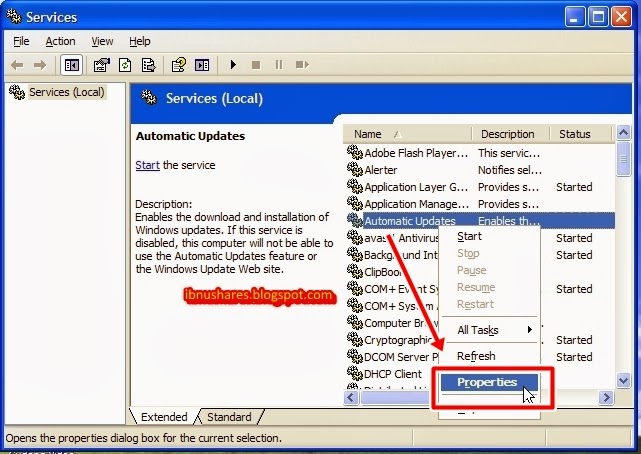Viewport: 641px width, 454px height.
Task: Choose Resume in the context menu
Action: [489, 287]
